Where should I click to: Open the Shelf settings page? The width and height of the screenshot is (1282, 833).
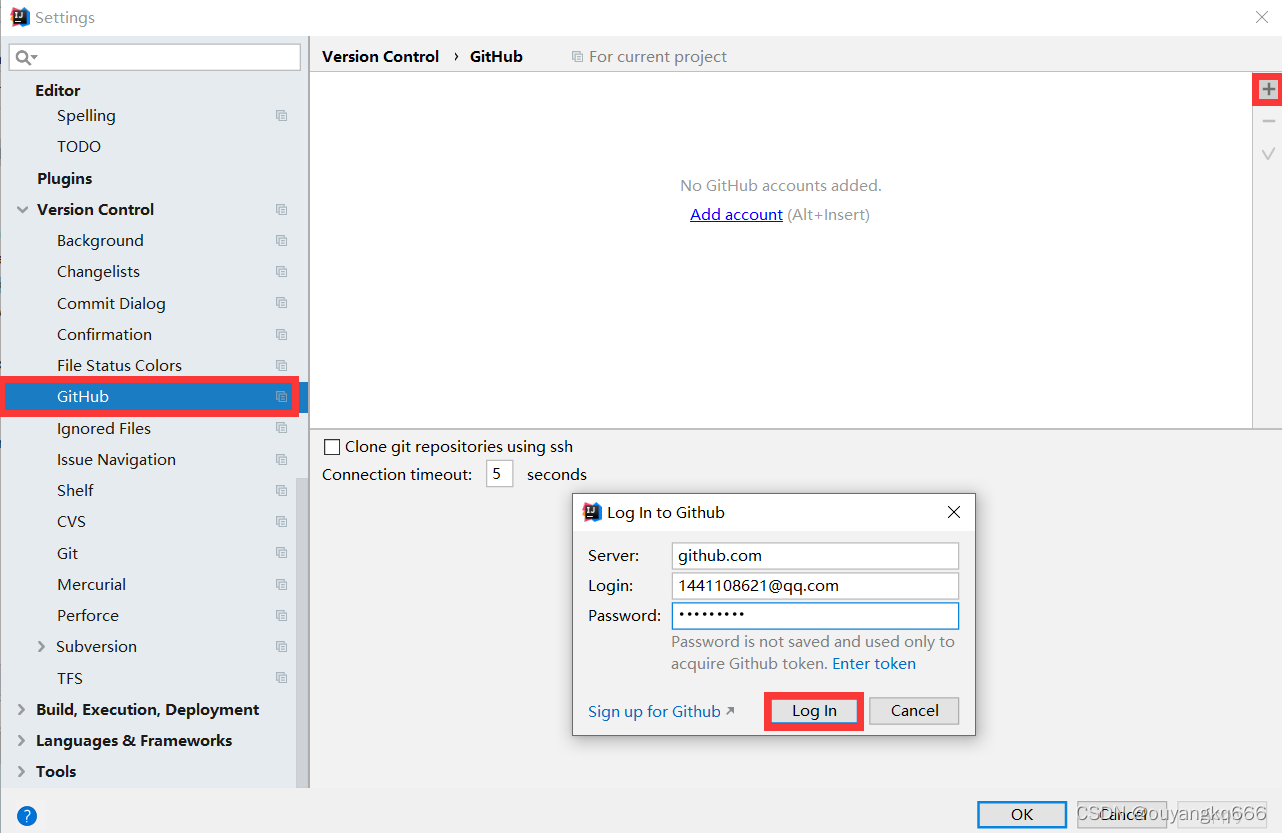(75, 491)
